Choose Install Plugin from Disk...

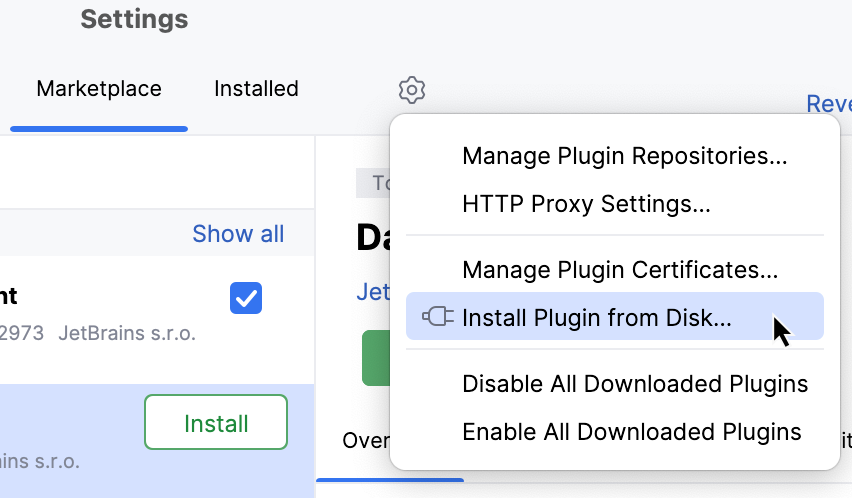pyautogui.click(x=596, y=318)
